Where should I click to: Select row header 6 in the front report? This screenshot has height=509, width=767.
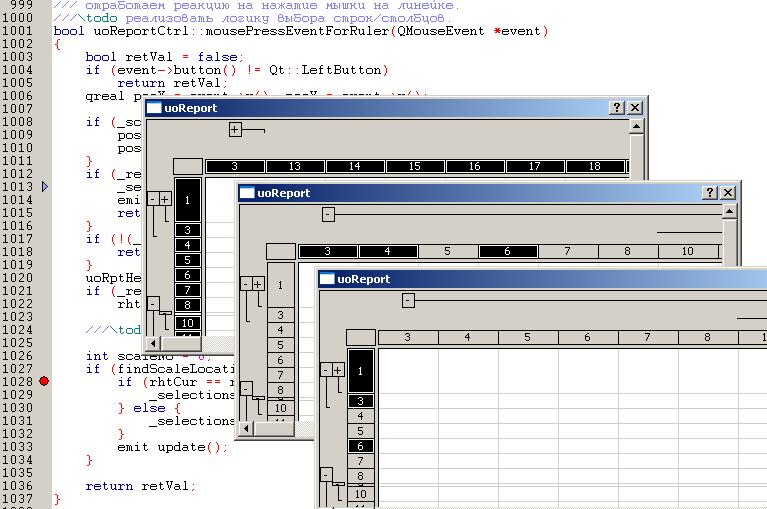coord(361,446)
